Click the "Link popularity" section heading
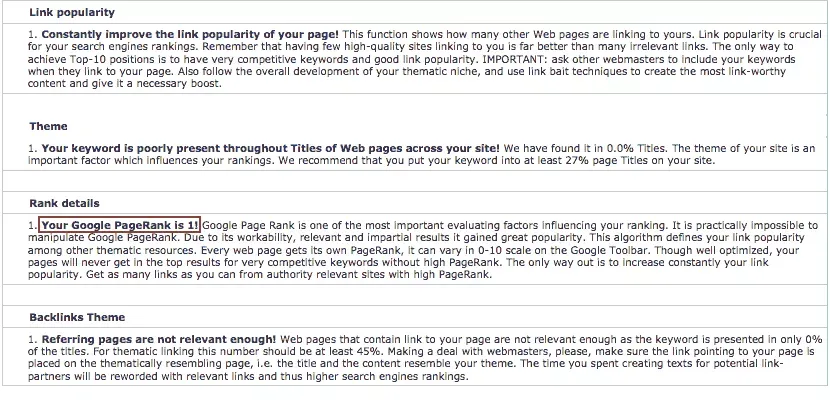The image size is (830, 400). [x=72, y=13]
